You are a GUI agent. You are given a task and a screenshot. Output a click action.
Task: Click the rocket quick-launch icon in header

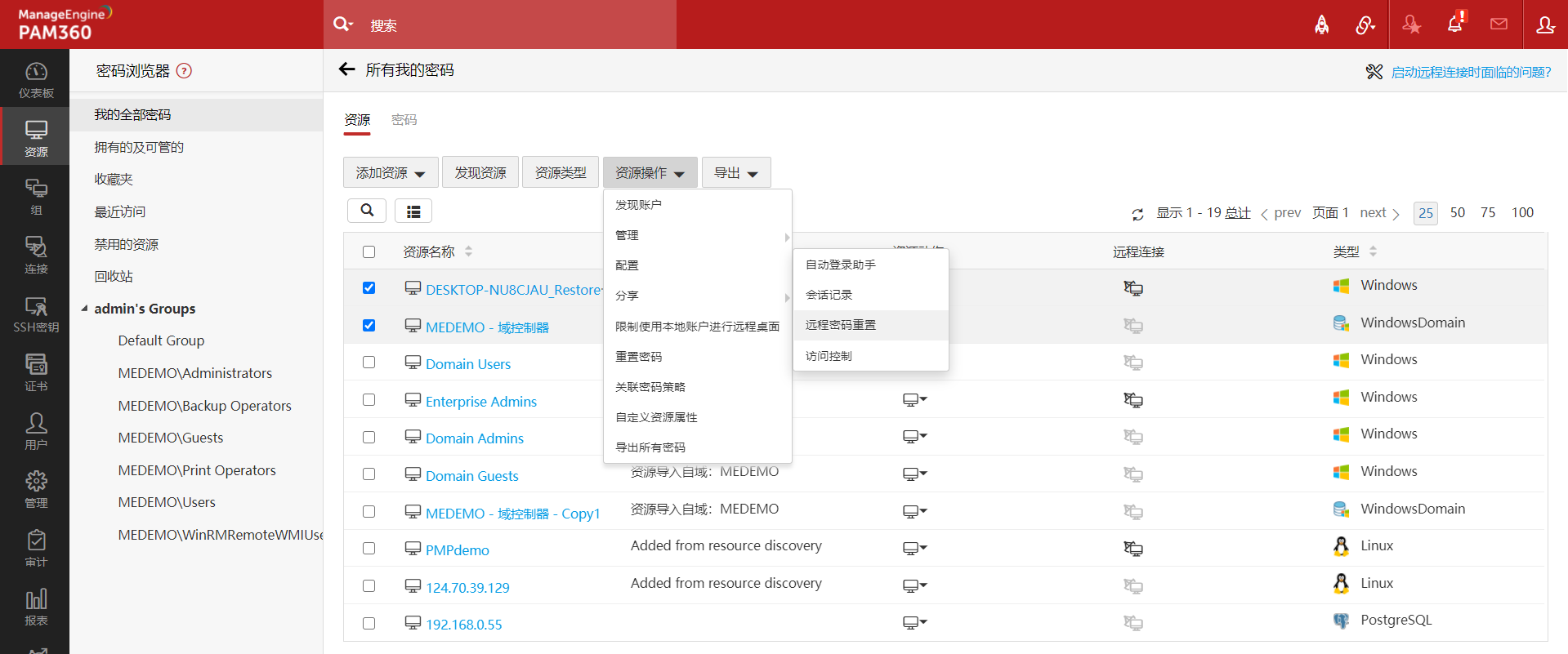pyautogui.click(x=1321, y=25)
